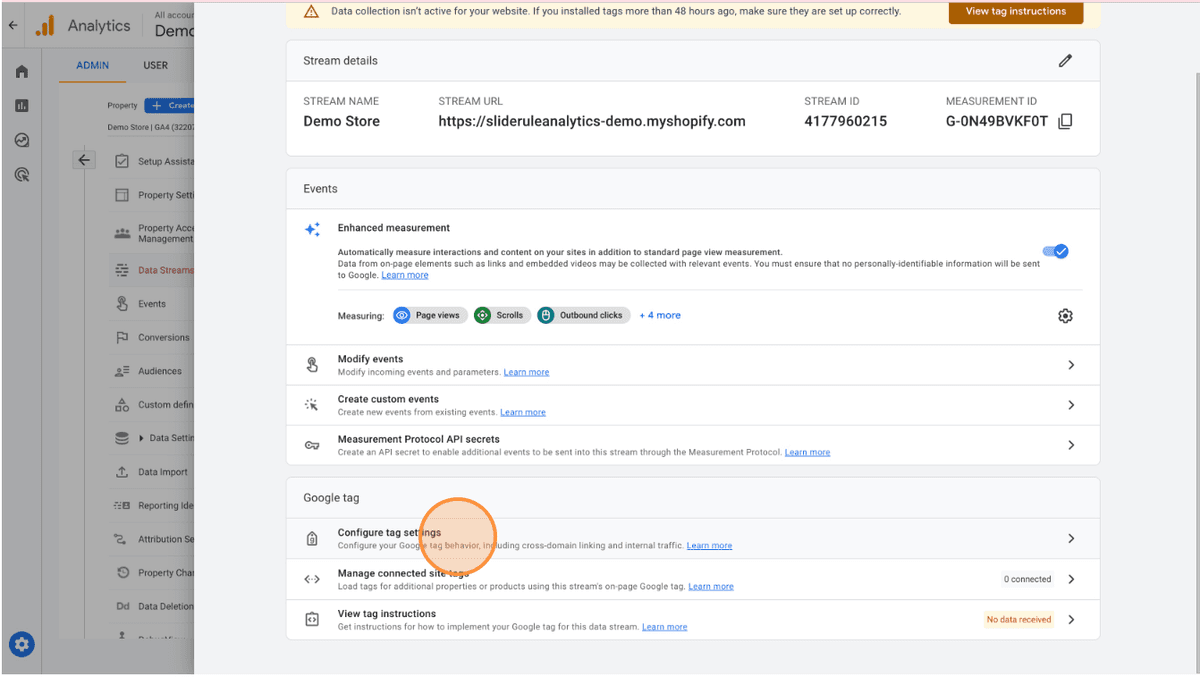Toggle the Enhanced measurement switch
Image resolution: width=1200 pixels, height=678 pixels.
(x=1055, y=251)
